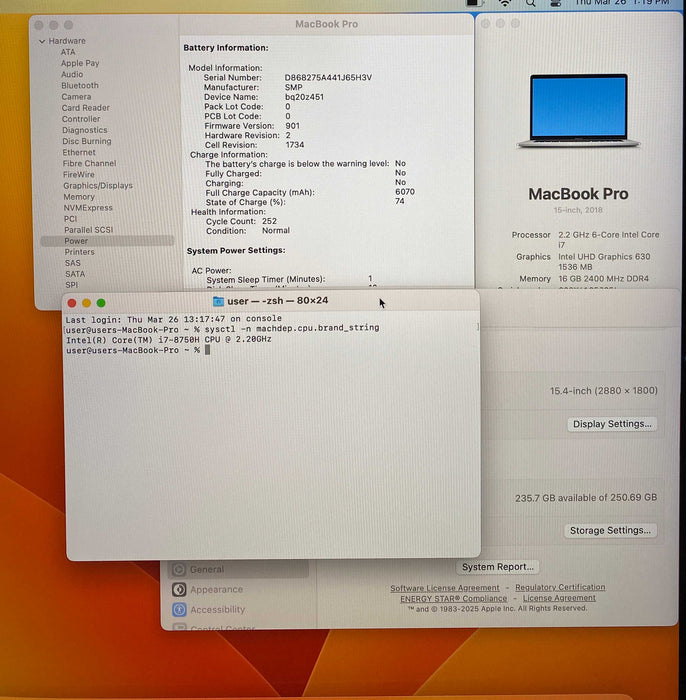
Task: Open the Graphics/Displays entry
Action: tap(98, 185)
